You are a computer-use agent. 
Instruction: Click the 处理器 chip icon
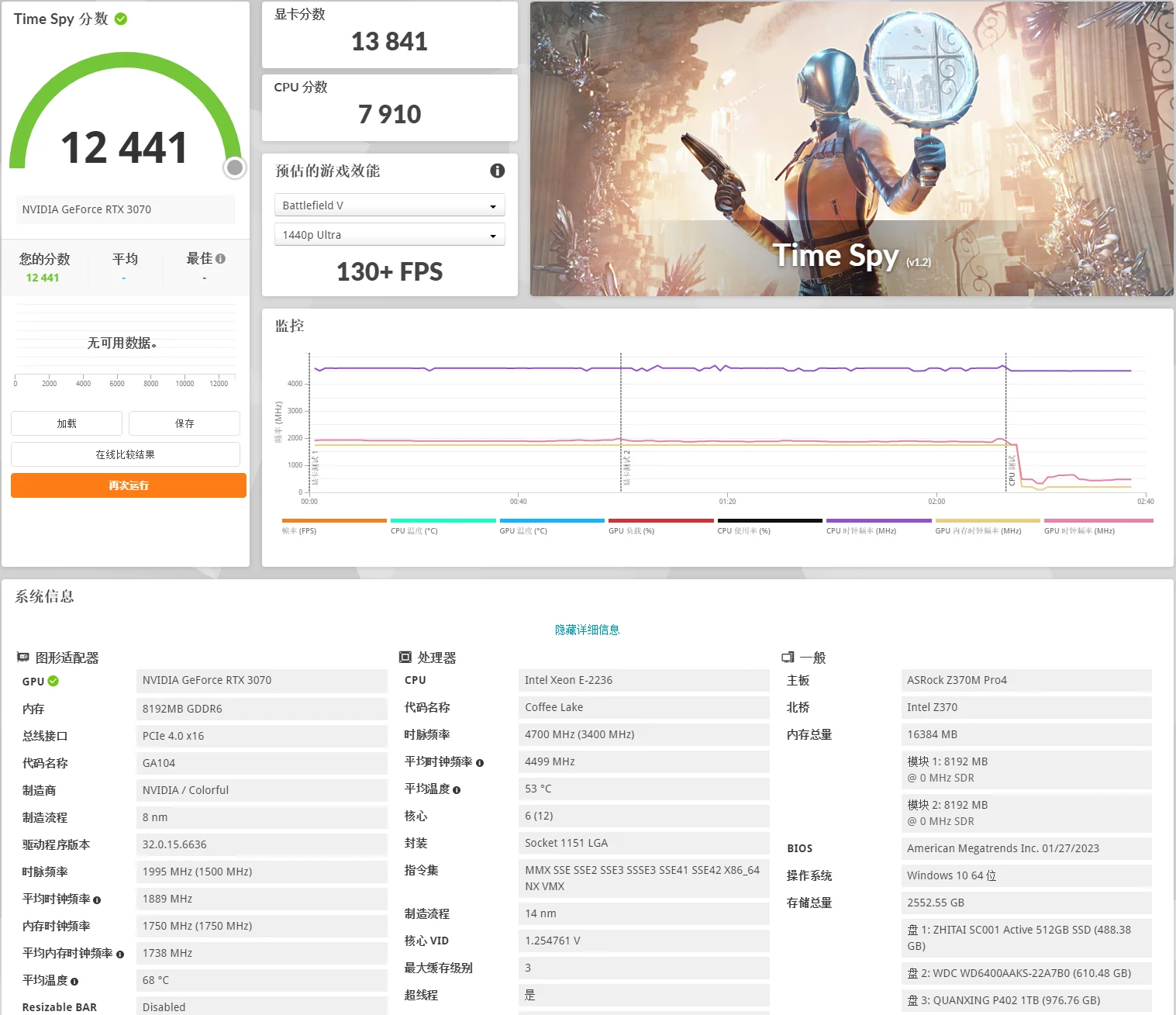coord(405,658)
